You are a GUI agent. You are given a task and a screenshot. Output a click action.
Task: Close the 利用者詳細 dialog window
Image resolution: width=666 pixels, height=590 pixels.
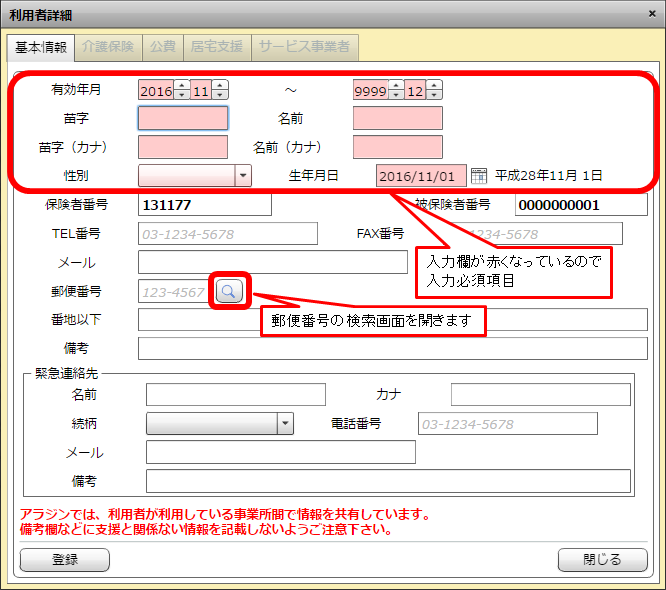[x=647, y=15]
